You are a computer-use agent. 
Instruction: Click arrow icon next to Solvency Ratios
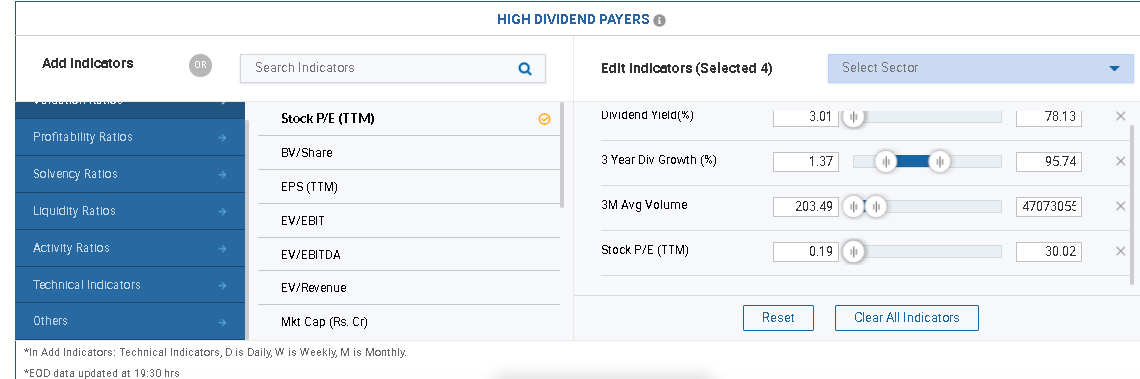tap(222, 175)
